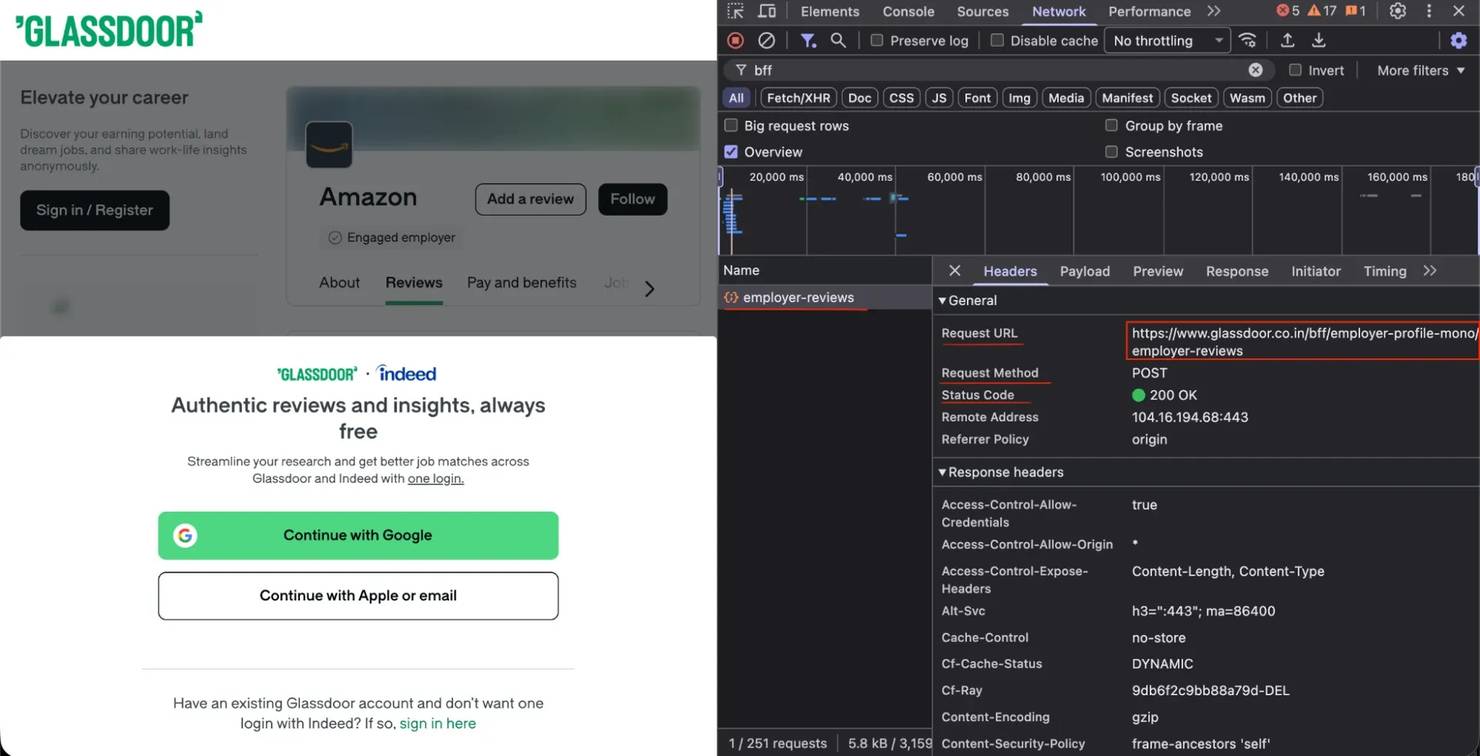1480x756 pixels.
Task: Click the inspect element picker icon
Action: (736, 11)
